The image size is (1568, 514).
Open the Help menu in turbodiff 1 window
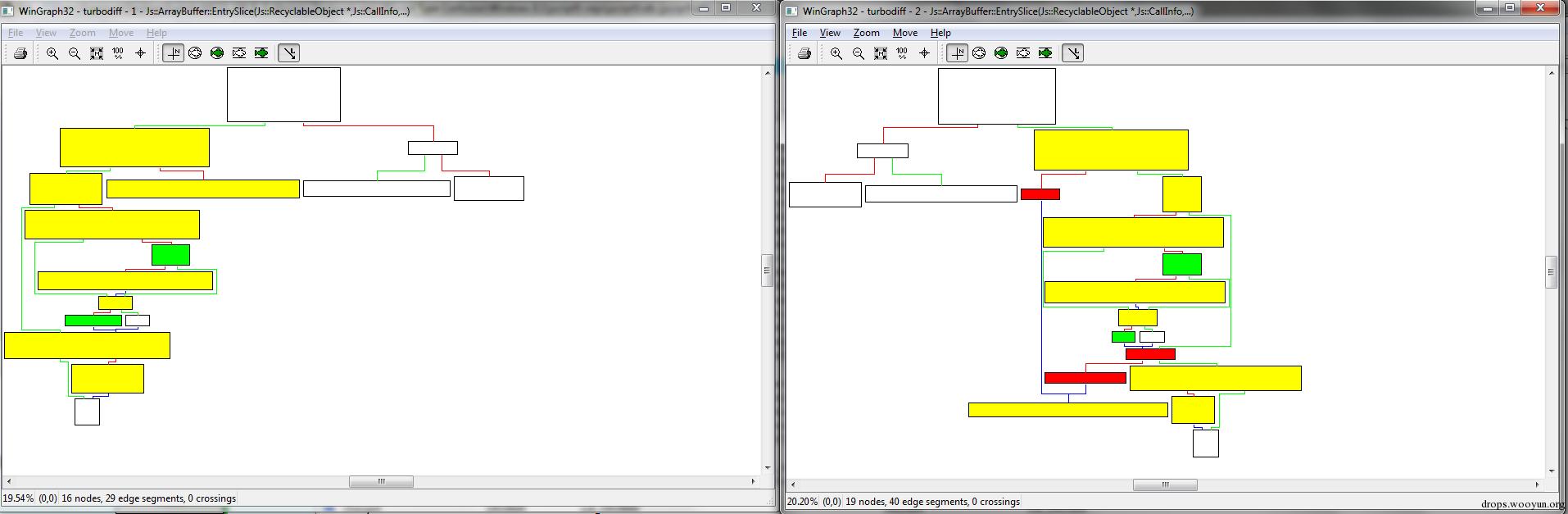(x=156, y=33)
